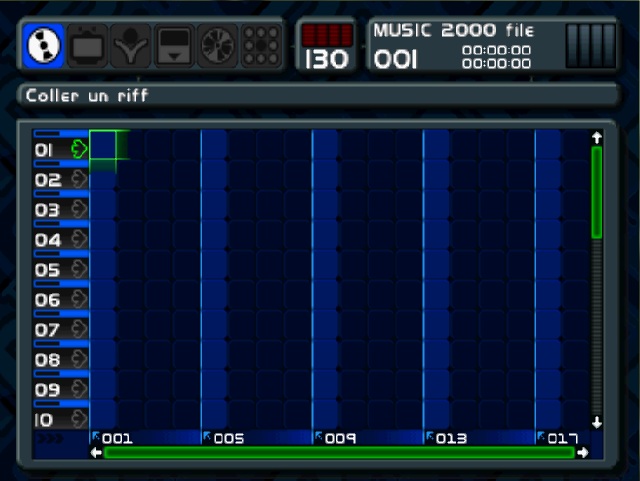Click the up arrow of vertical scrollbar
Screen dimensions: 640x481
(x=597, y=137)
